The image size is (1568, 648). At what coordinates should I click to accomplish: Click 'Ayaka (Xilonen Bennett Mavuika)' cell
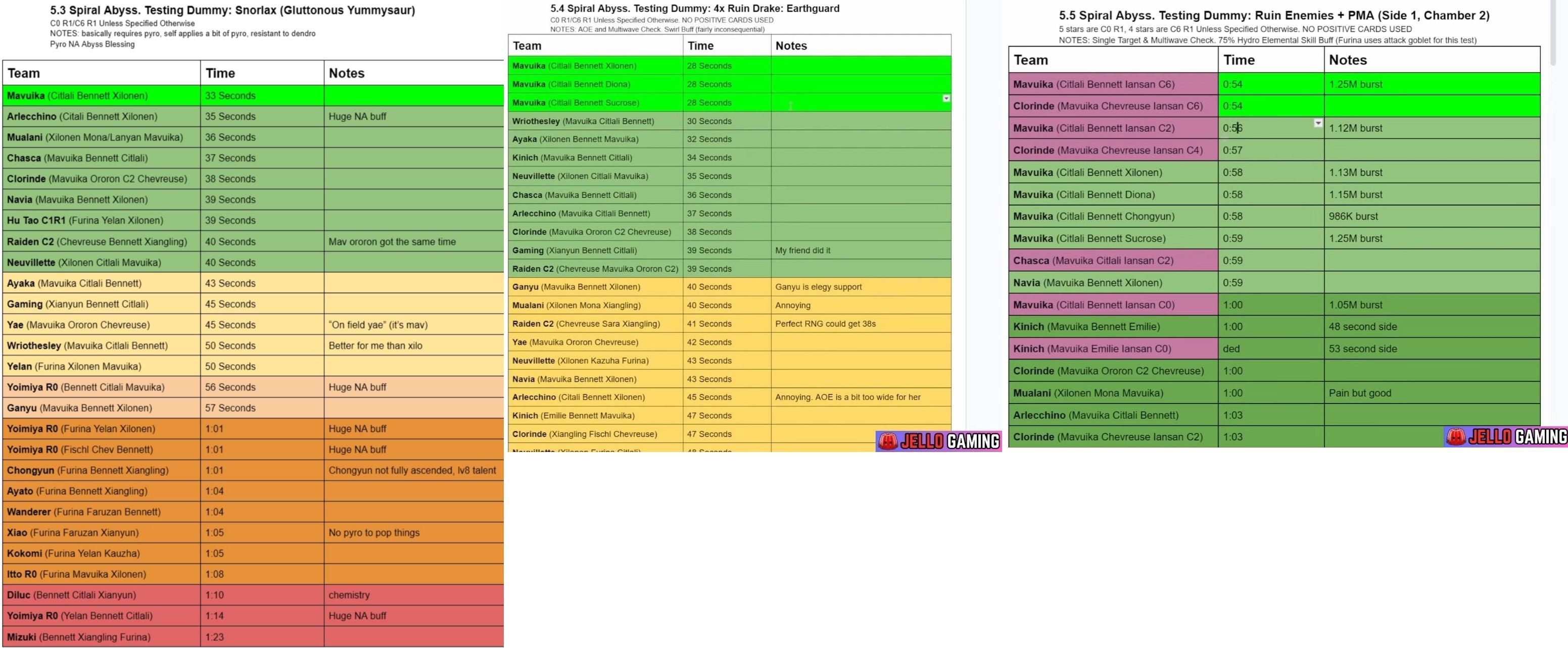(595, 139)
